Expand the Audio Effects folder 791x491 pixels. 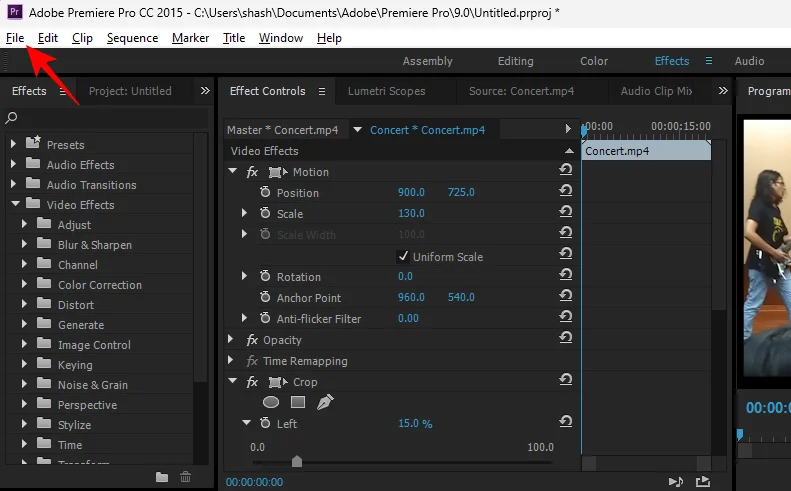coord(14,165)
